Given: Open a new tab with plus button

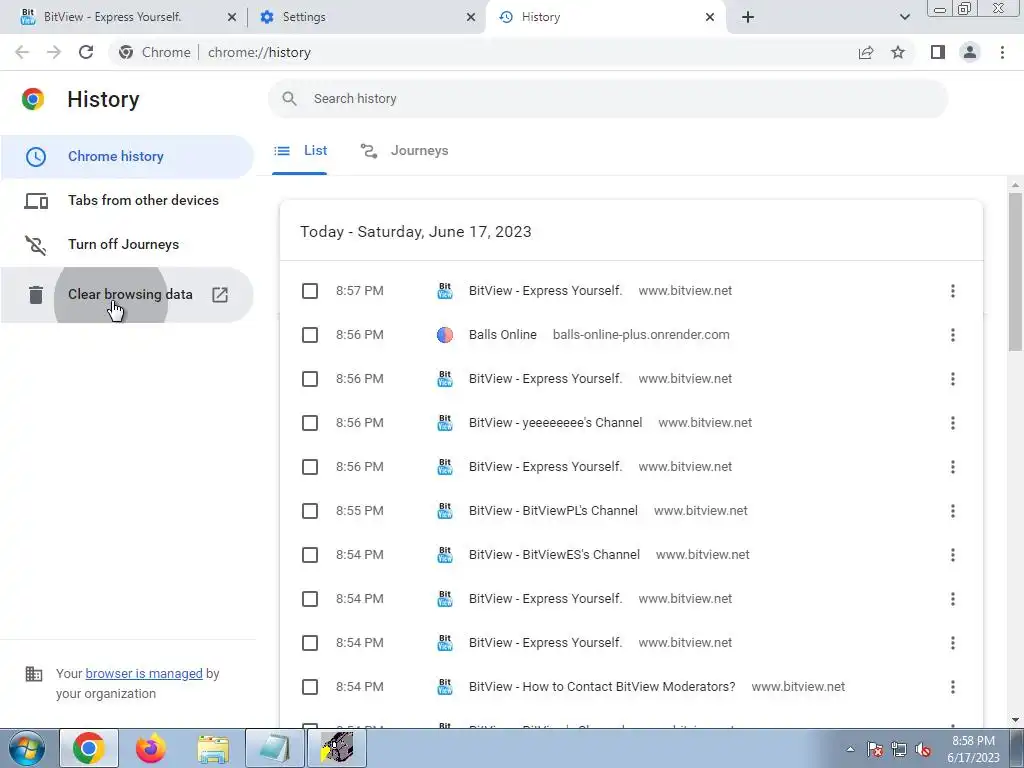Looking at the screenshot, I should coord(748,17).
